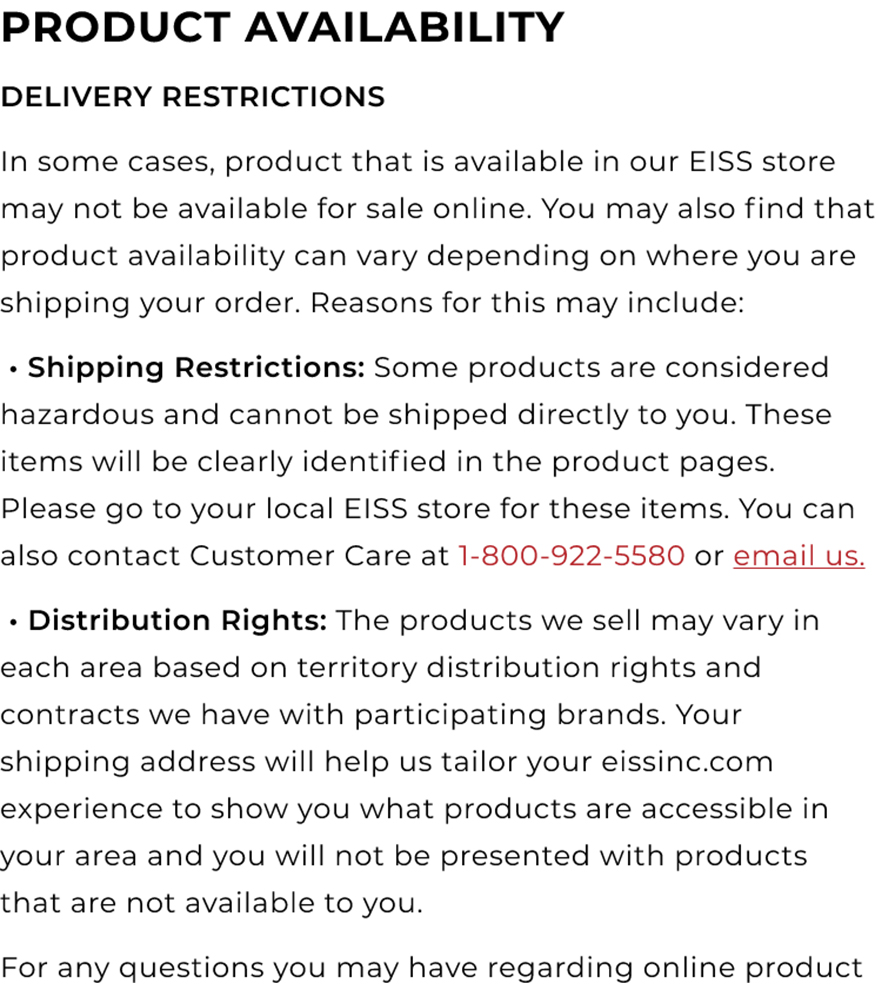Click 'Reasons for this may include:' text
This screenshot has width=878, height=1000.
527,303
